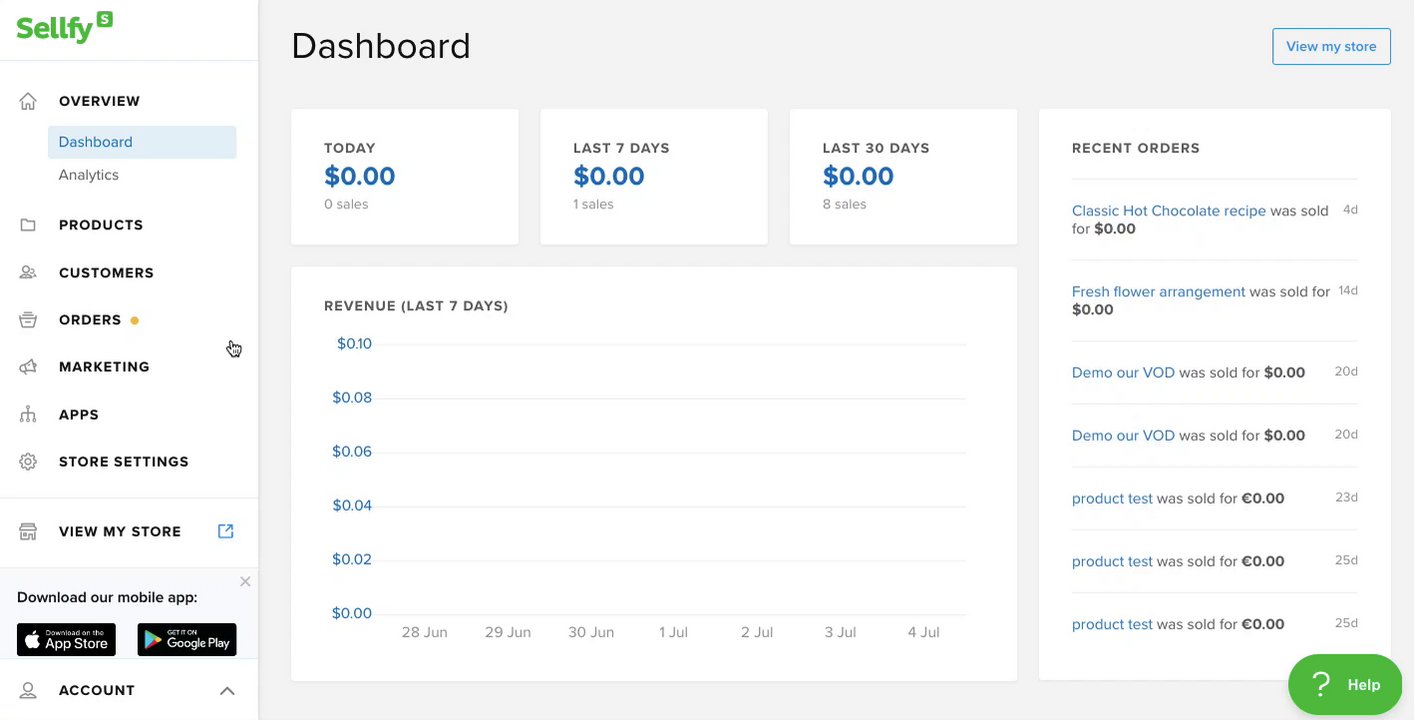
Task: Open the Marketing menu section
Action: pos(104,367)
